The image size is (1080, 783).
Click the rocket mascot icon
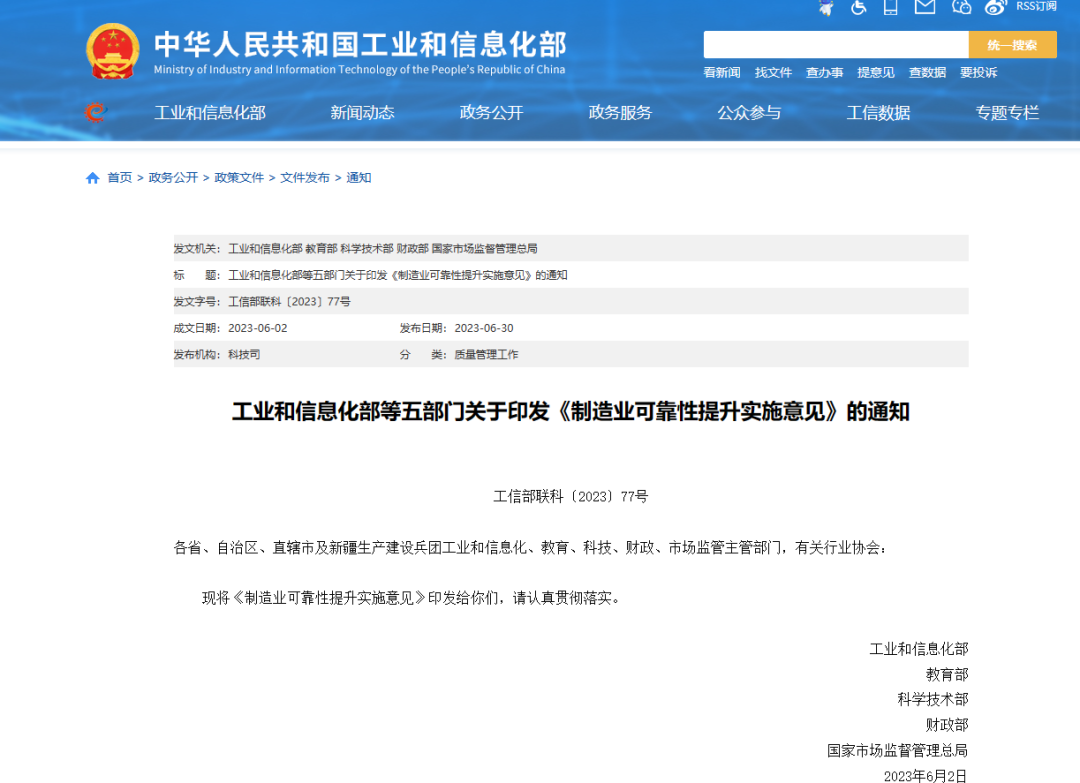click(826, 7)
